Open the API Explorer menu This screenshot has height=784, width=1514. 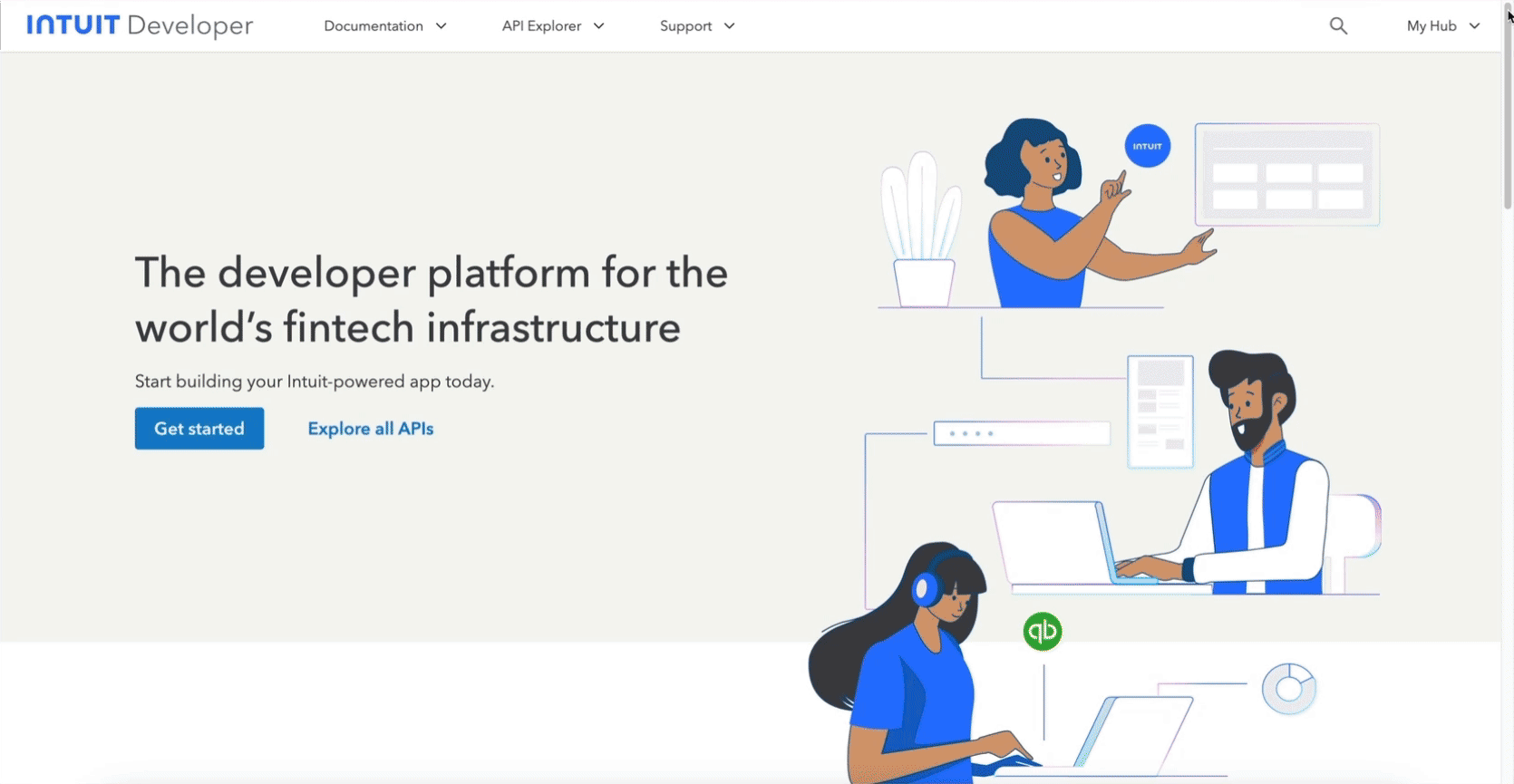541,26
